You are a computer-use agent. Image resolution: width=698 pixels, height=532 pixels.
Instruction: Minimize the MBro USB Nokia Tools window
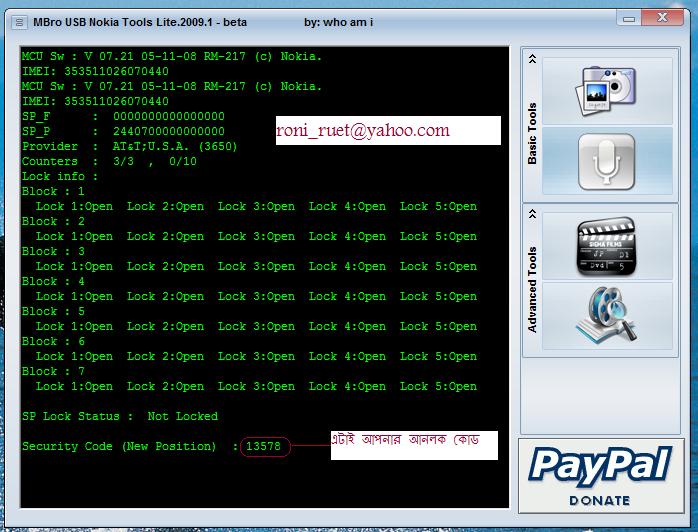629,19
